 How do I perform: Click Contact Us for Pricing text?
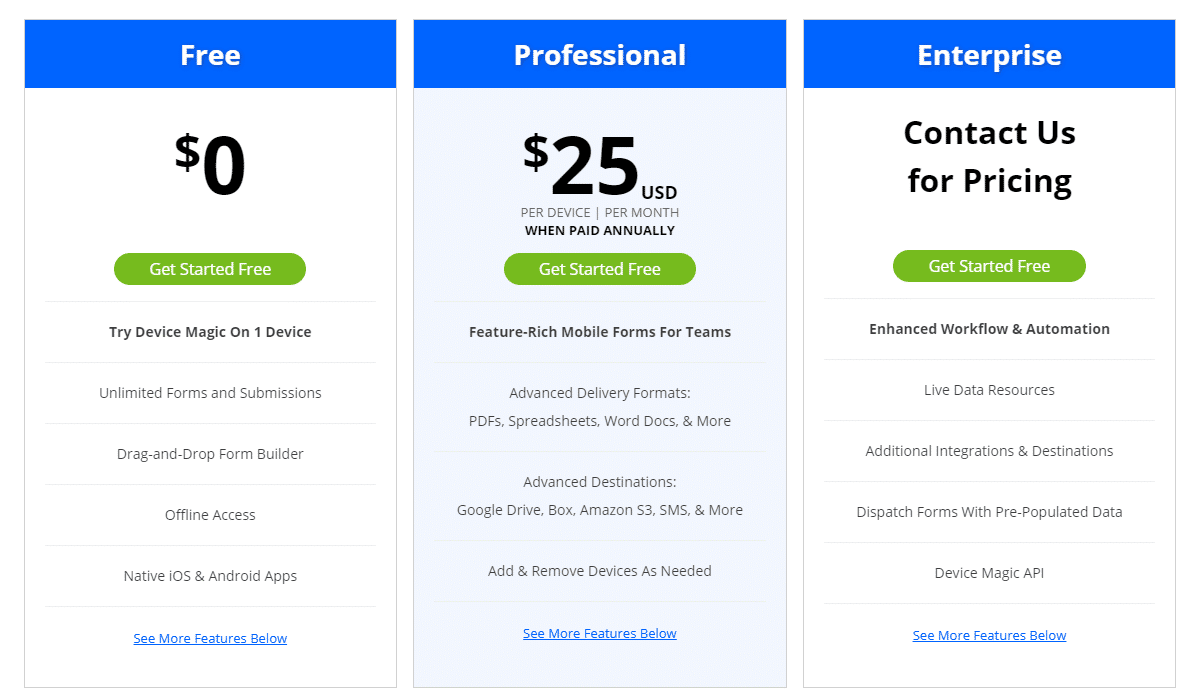(x=989, y=158)
